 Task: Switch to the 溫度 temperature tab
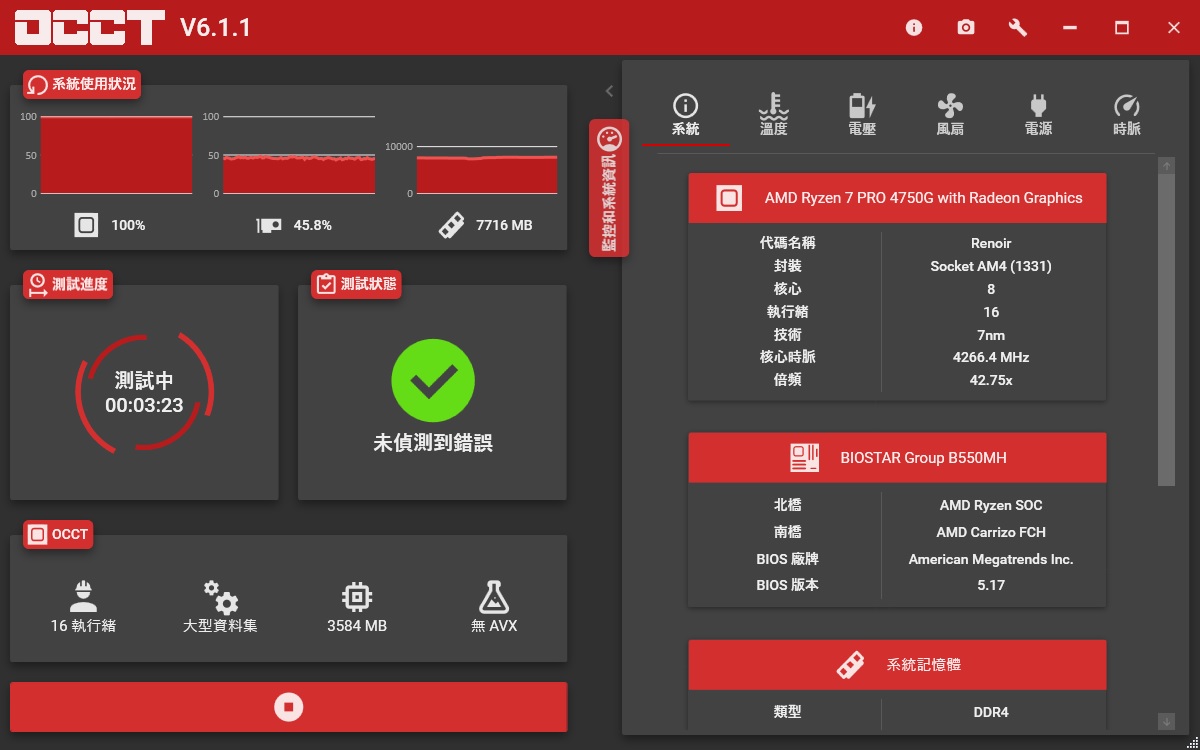point(773,115)
